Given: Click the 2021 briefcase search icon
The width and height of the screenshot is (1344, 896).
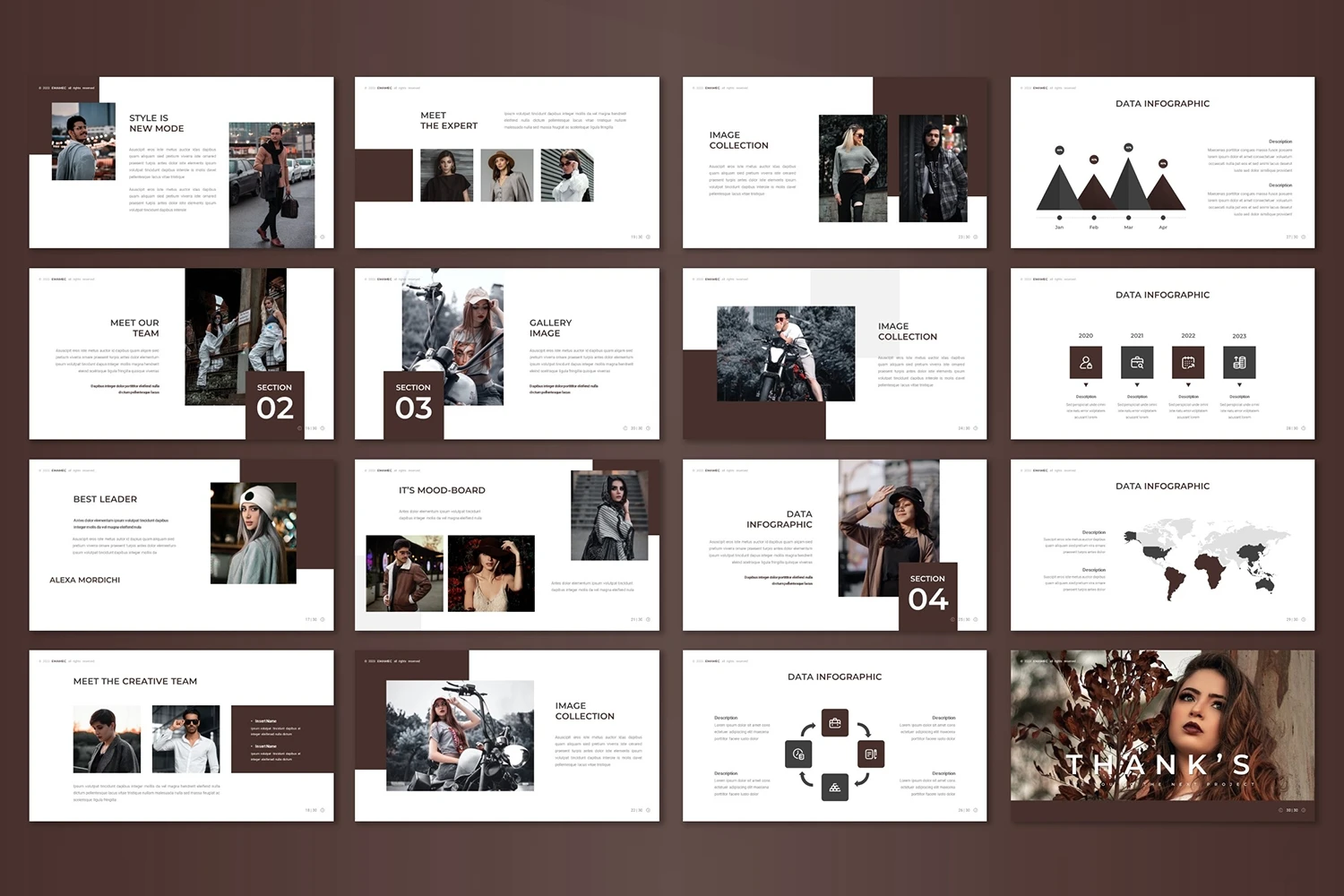Looking at the screenshot, I should [1137, 363].
